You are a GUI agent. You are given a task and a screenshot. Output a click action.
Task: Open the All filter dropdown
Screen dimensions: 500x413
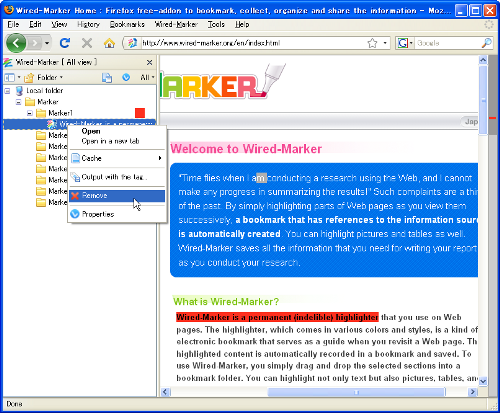pyautogui.click(x=147, y=77)
